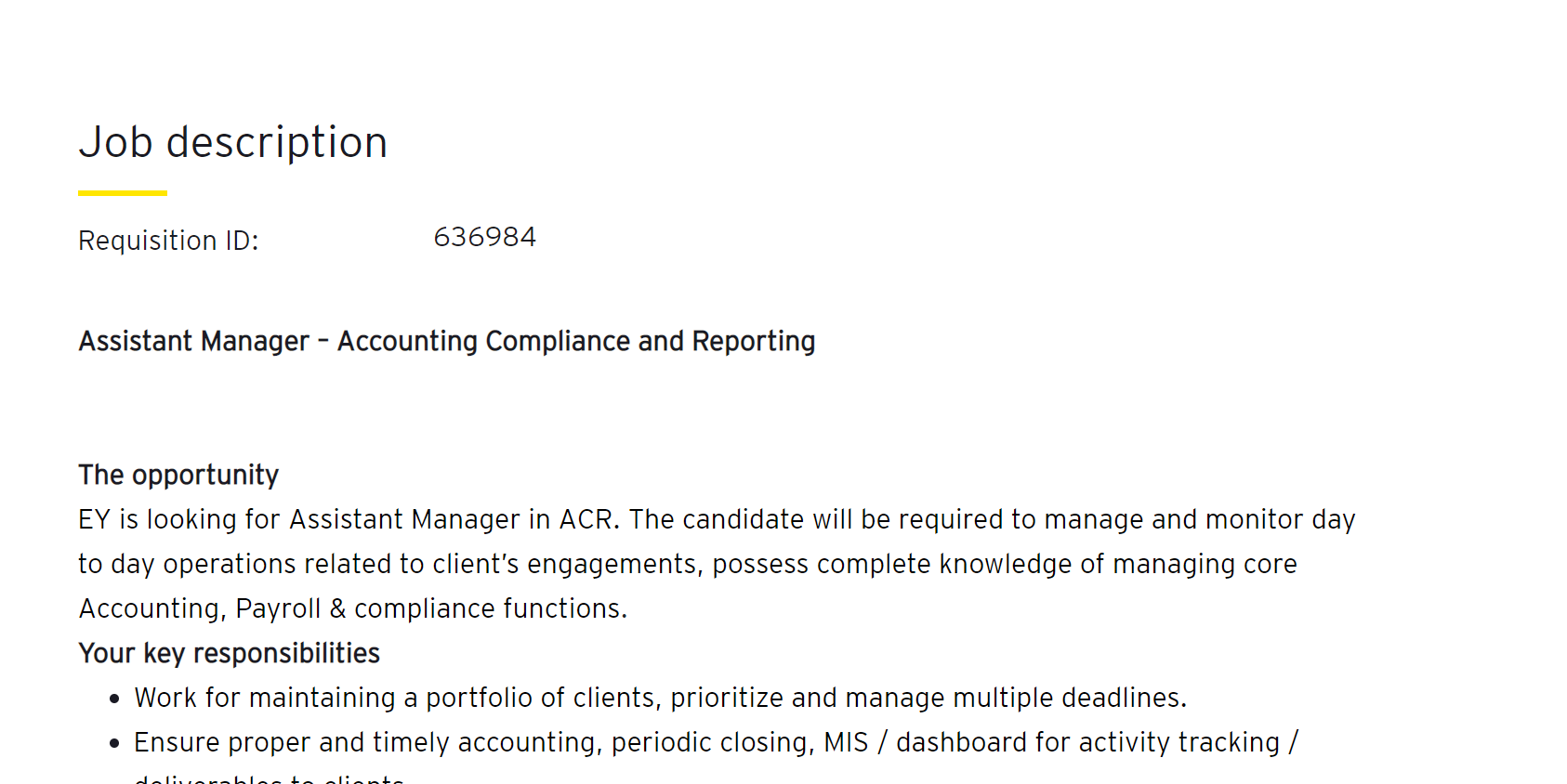Click the words Accounting Compliance and Reporting
Viewport: 1567px width, 784px height.
[575, 342]
